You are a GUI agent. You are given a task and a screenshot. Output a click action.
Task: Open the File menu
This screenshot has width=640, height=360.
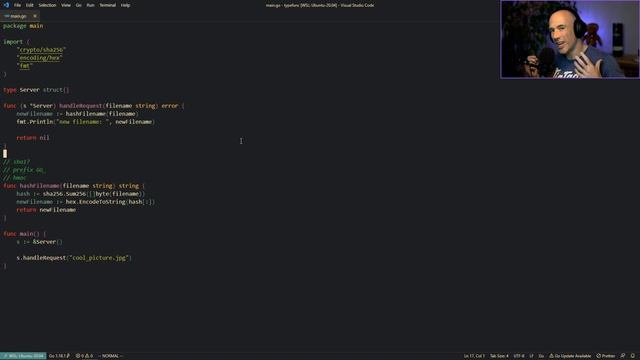point(17,5)
